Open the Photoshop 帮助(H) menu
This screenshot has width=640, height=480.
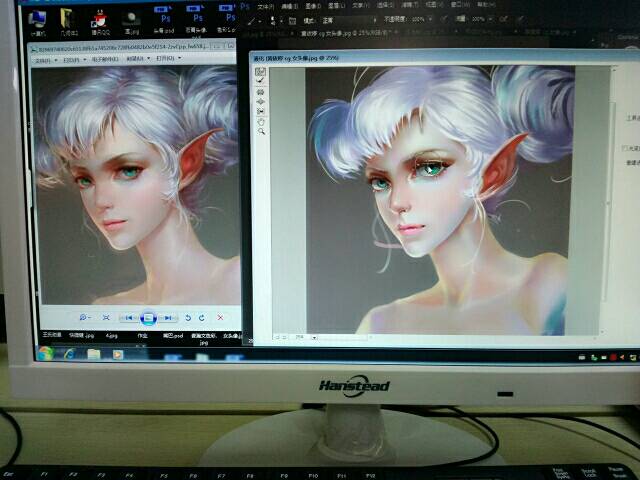click(x=486, y=4)
